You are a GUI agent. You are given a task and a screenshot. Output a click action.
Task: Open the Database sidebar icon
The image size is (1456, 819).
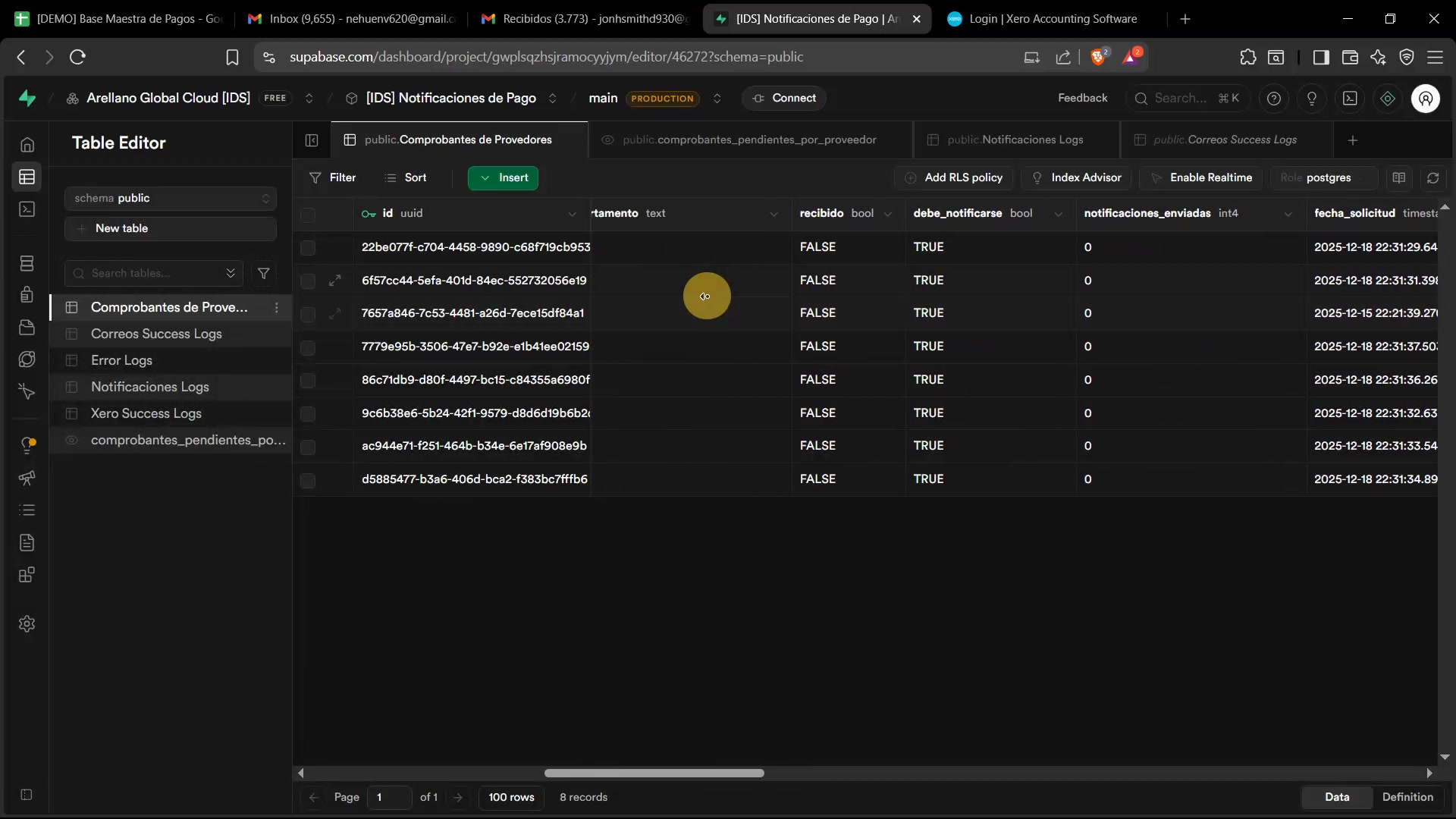27,263
